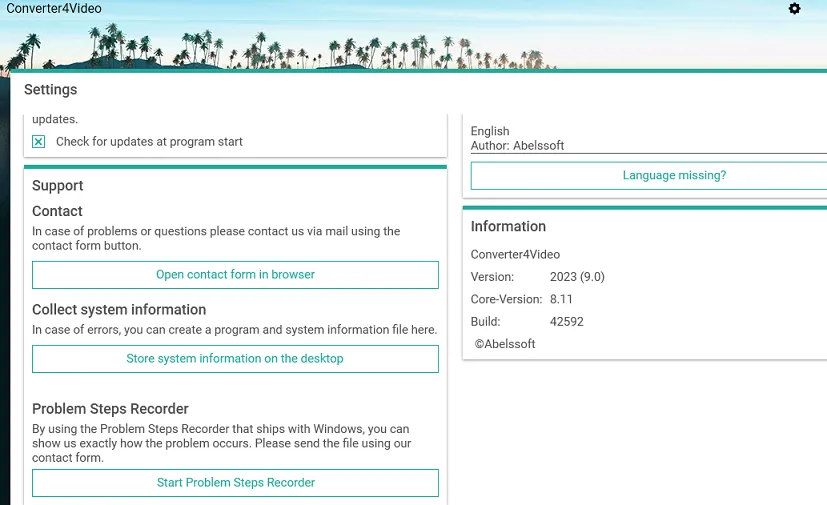Click the version value 2023 (9.0)
827x505 pixels.
577,277
